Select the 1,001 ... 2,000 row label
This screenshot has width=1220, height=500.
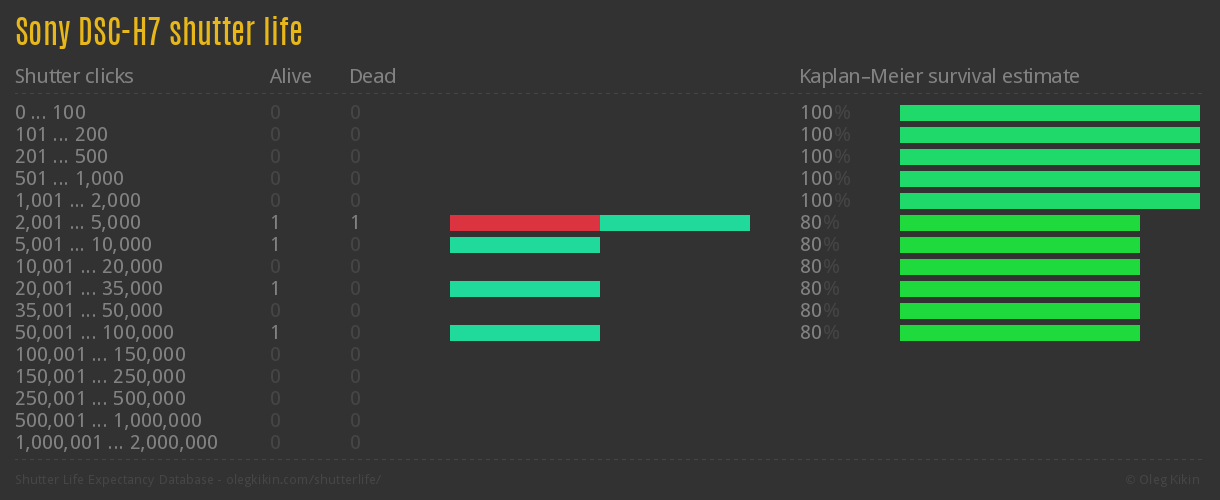(x=78, y=201)
